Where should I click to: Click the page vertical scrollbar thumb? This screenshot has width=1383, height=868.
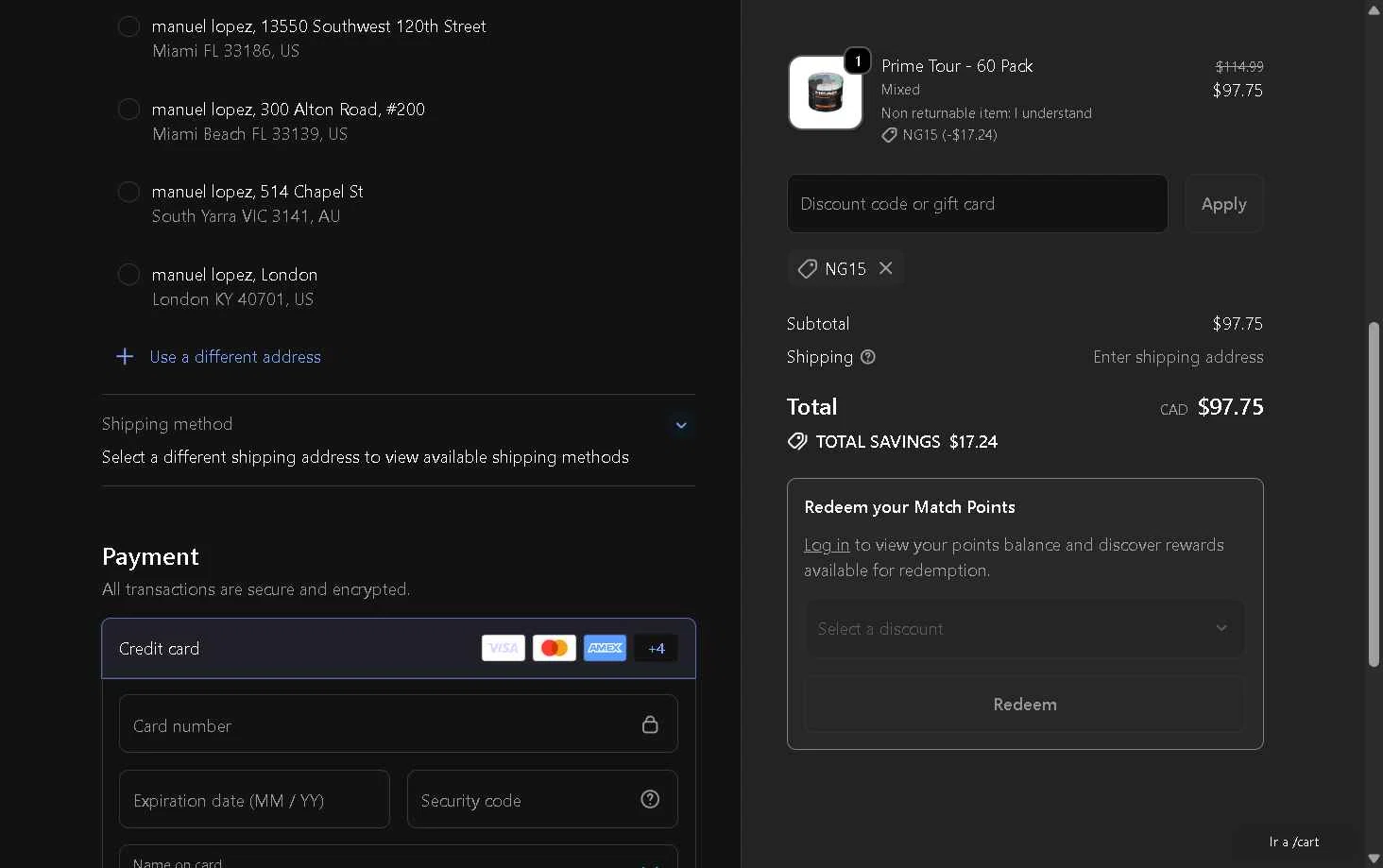pos(1374,494)
